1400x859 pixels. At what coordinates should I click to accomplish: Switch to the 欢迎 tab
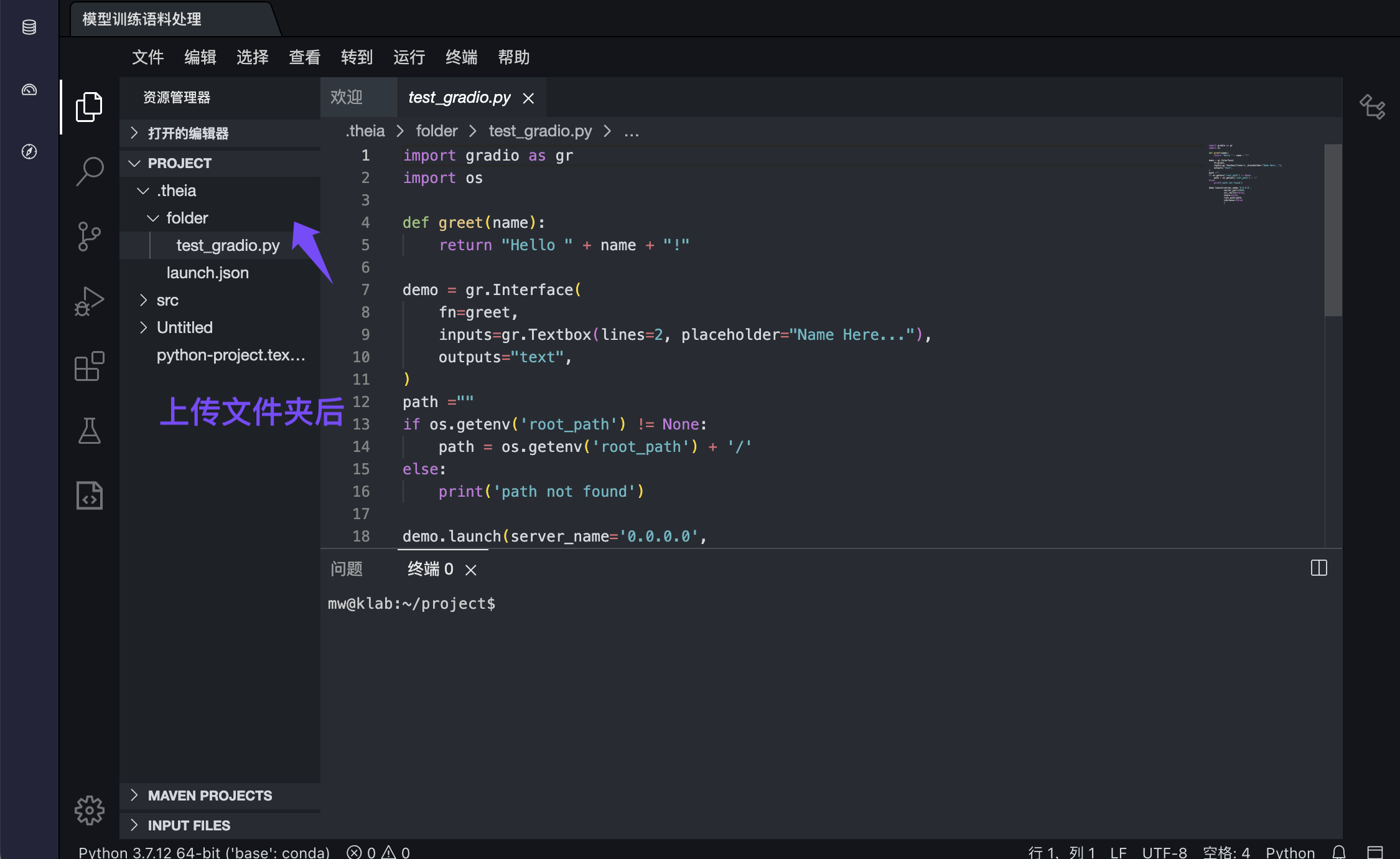(x=347, y=98)
